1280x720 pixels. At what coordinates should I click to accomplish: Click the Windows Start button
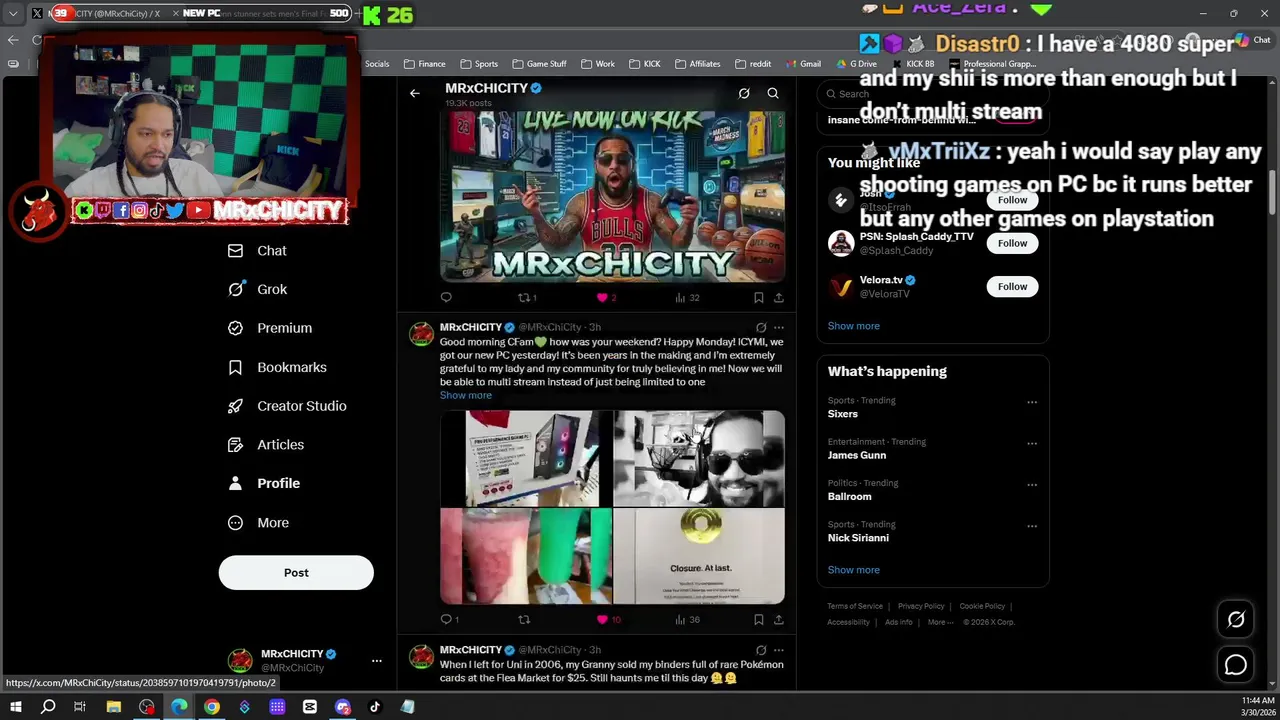[x=15, y=707]
